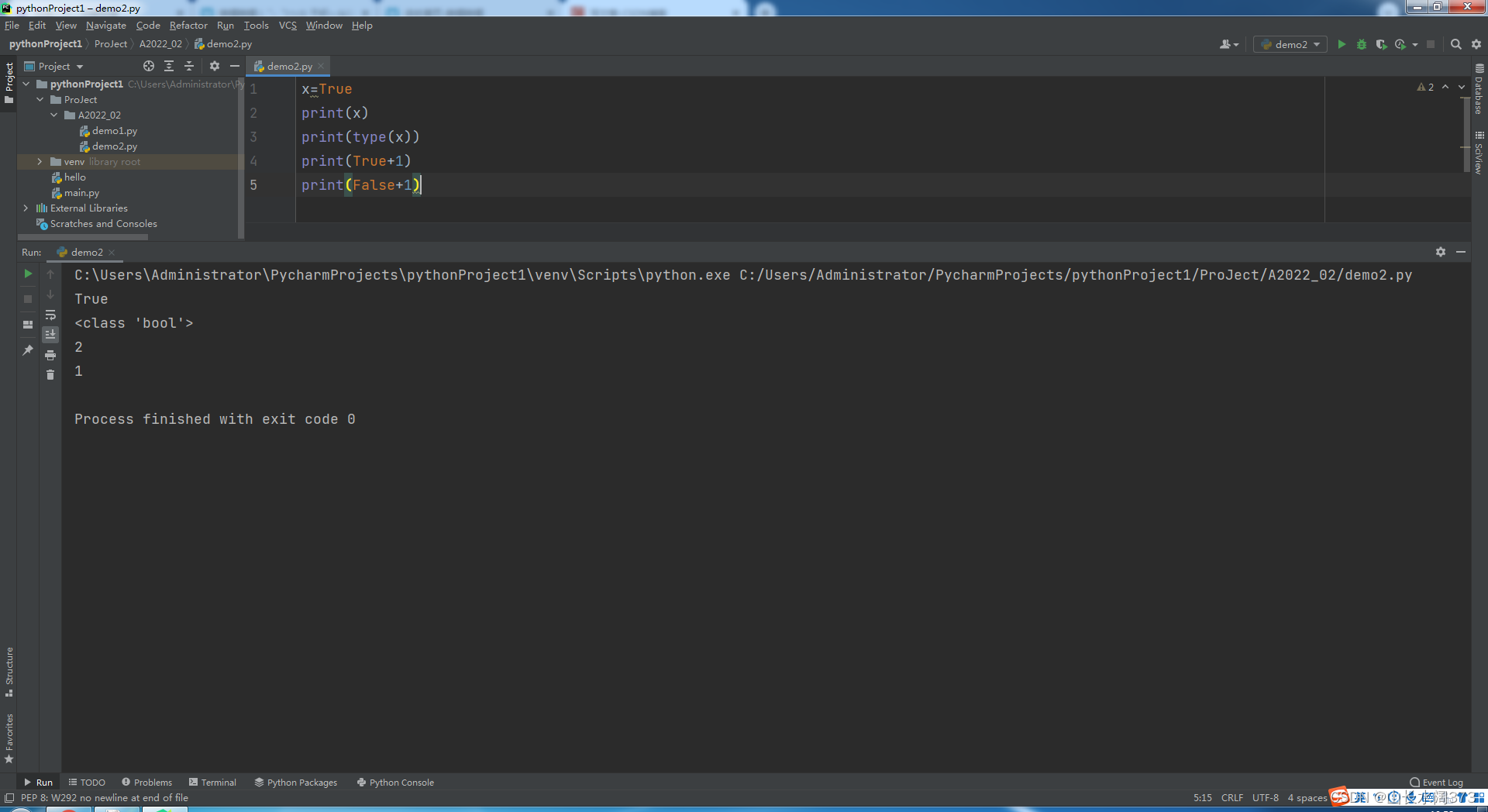Collapse the A2022_02 folder
1488x812 pixels.
54,115
